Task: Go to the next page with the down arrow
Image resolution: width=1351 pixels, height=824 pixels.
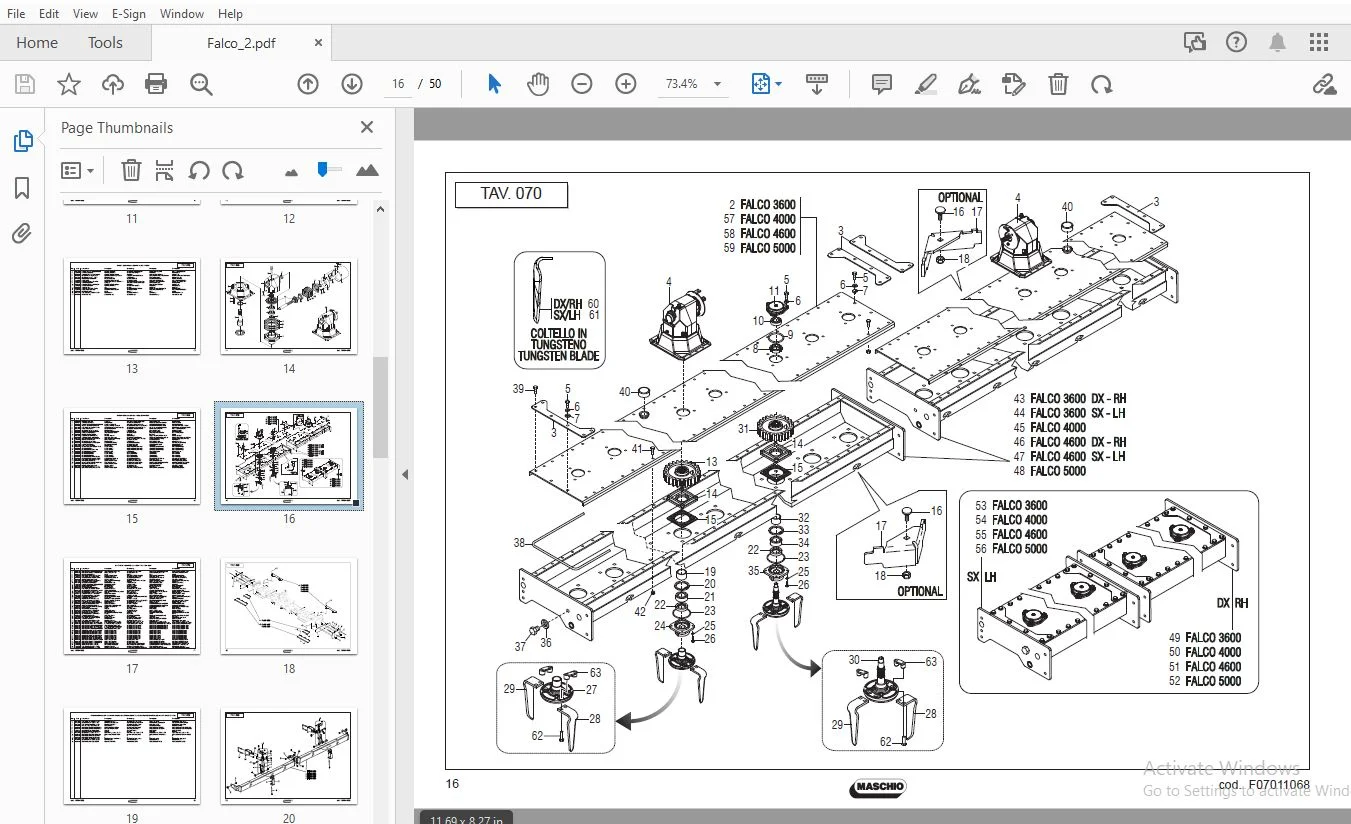Action: pyautogui.click(x=352, y=84)
